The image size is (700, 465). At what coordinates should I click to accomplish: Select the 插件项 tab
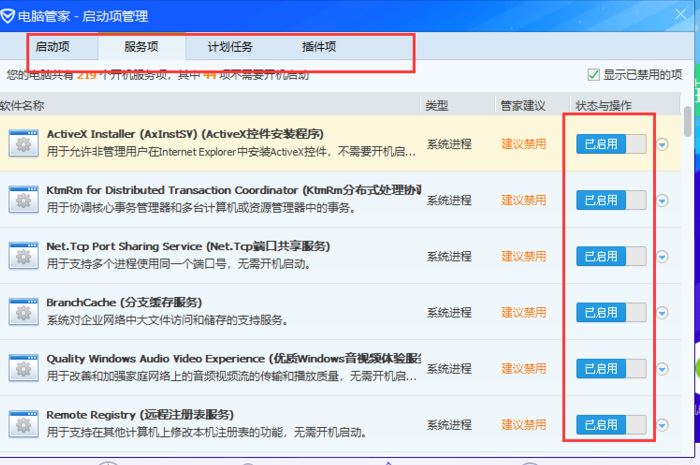[319, 47]
